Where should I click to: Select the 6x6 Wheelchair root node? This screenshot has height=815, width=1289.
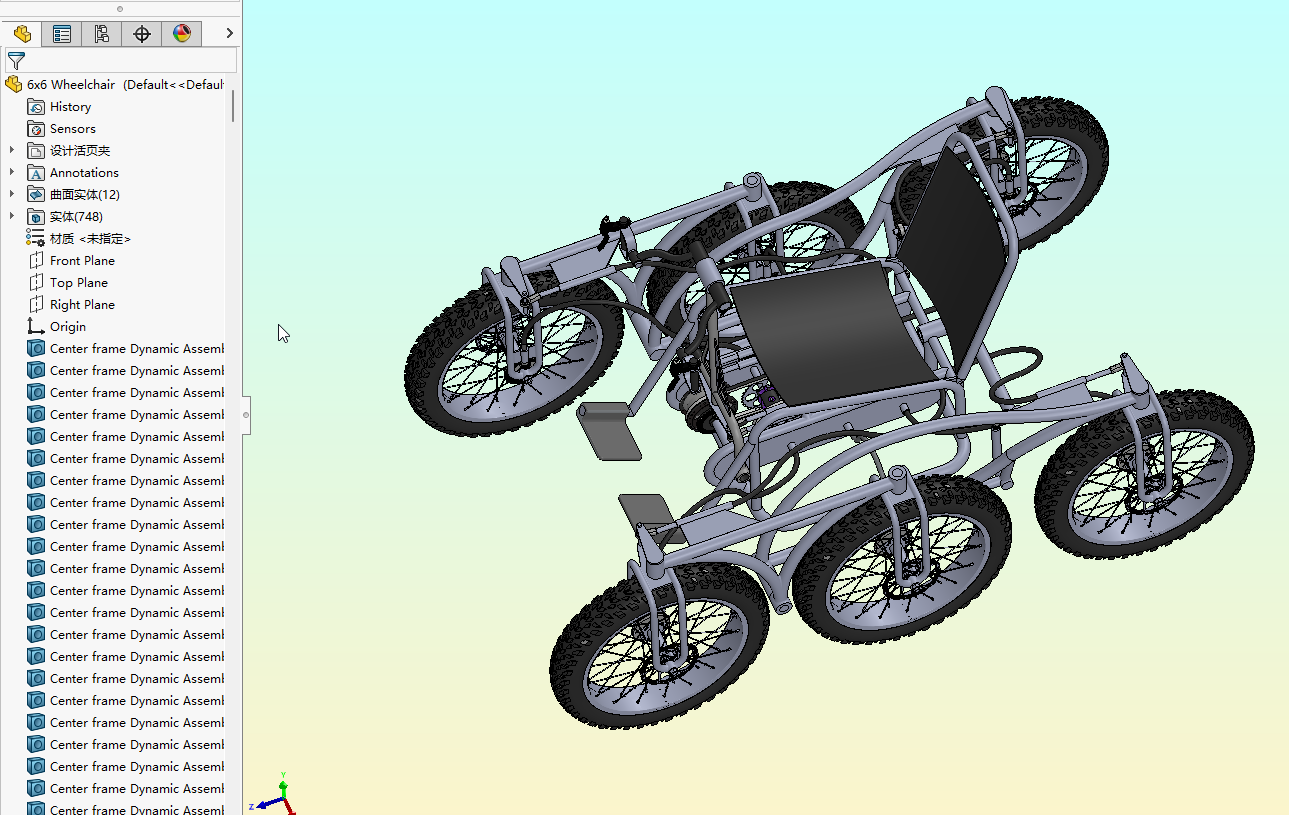pos(115,85)
